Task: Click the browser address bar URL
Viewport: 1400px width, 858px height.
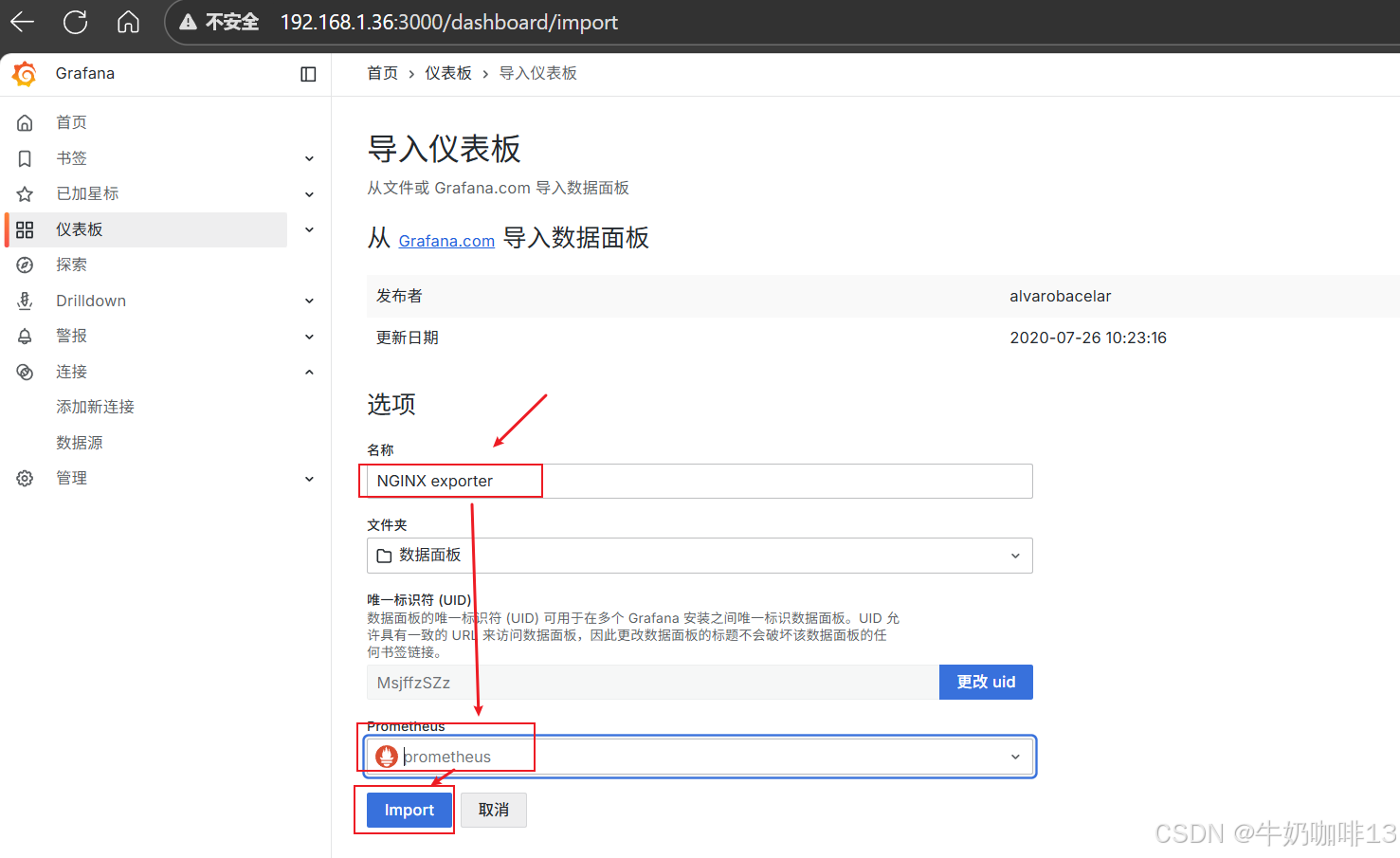Action: click(x=449, y=22)
